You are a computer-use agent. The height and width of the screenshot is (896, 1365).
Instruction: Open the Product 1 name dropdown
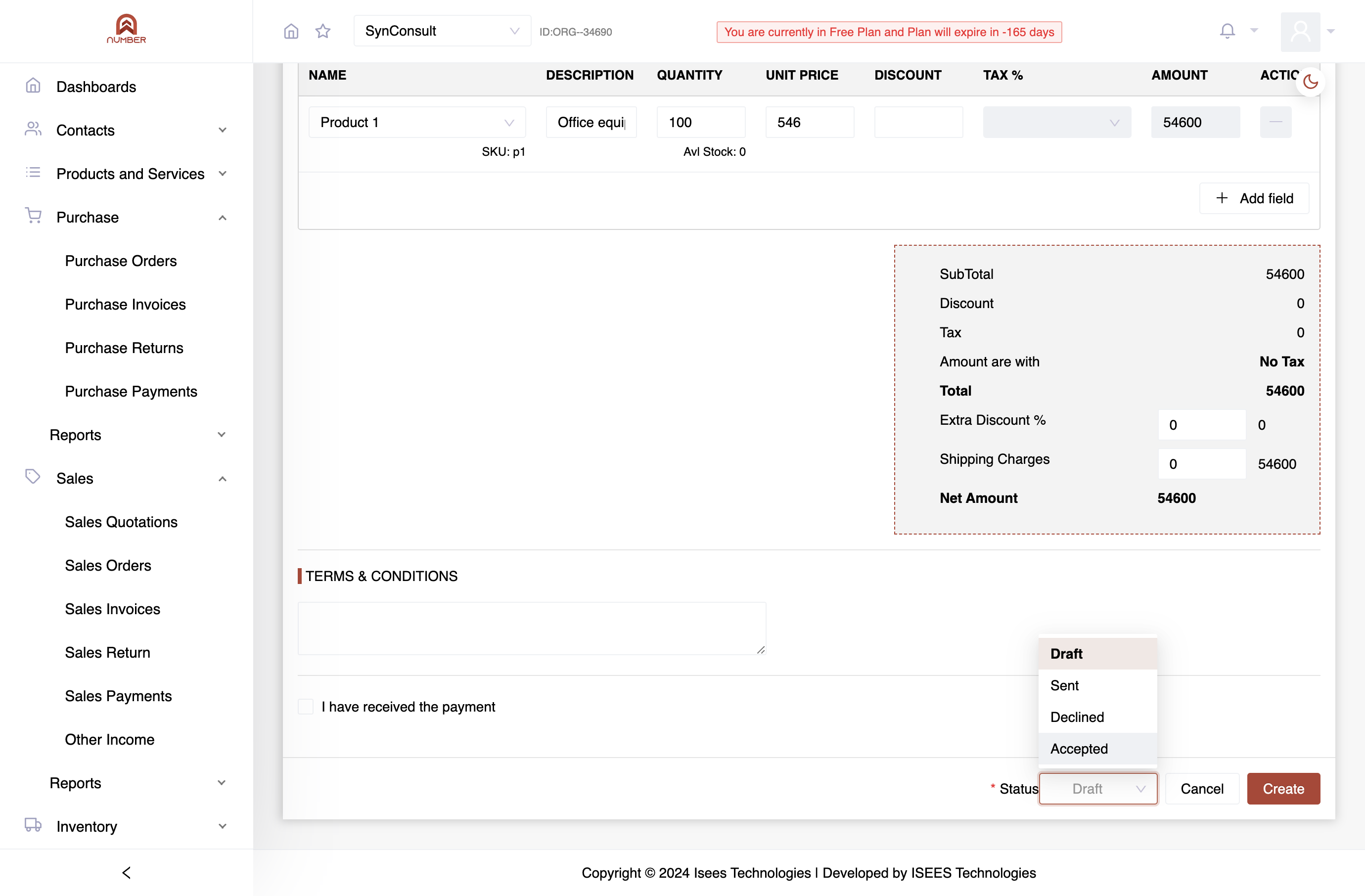tap(417, 122)
